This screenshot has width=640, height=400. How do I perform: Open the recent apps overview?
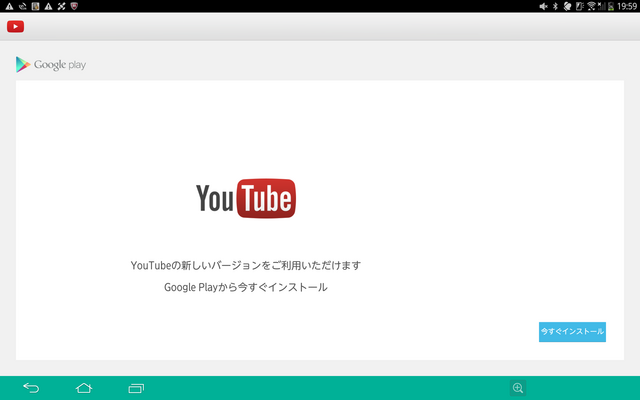click(x=136, y=388)
